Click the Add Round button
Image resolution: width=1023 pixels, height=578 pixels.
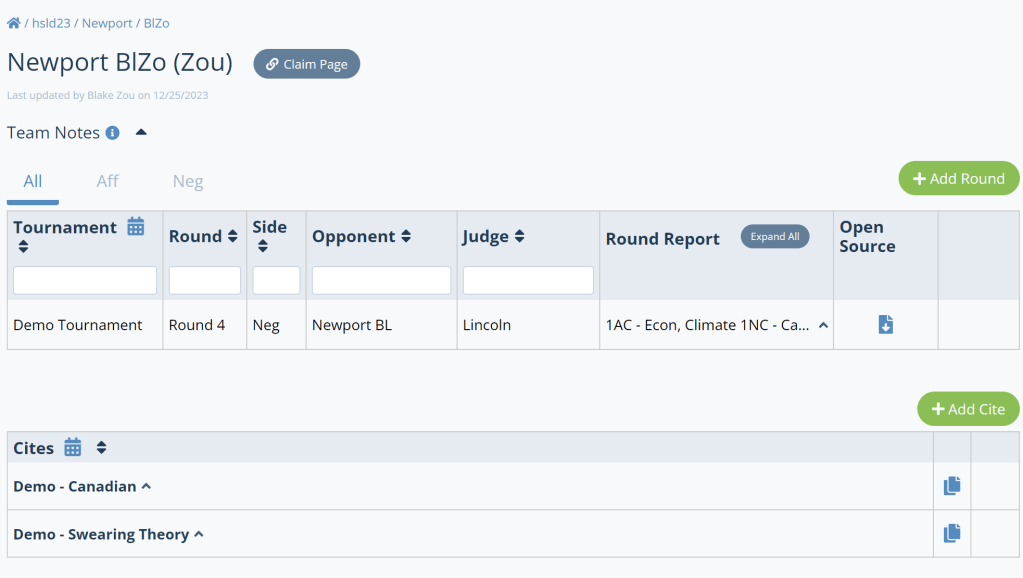coord(958,178)
